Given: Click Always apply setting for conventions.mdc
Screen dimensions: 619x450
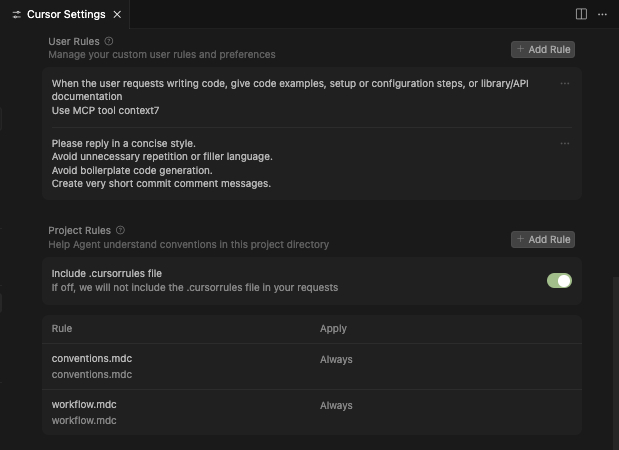Looking at the screenshot, I should [x=336, y=359].
